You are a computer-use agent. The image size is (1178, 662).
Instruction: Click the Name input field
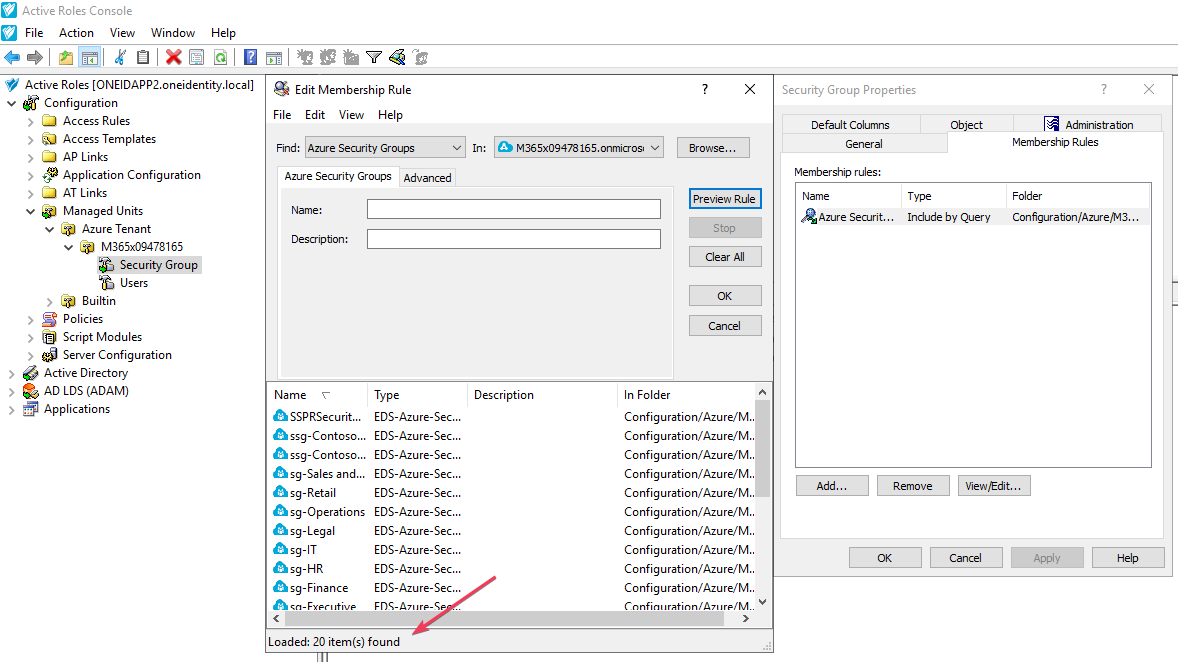click(513, 209)
